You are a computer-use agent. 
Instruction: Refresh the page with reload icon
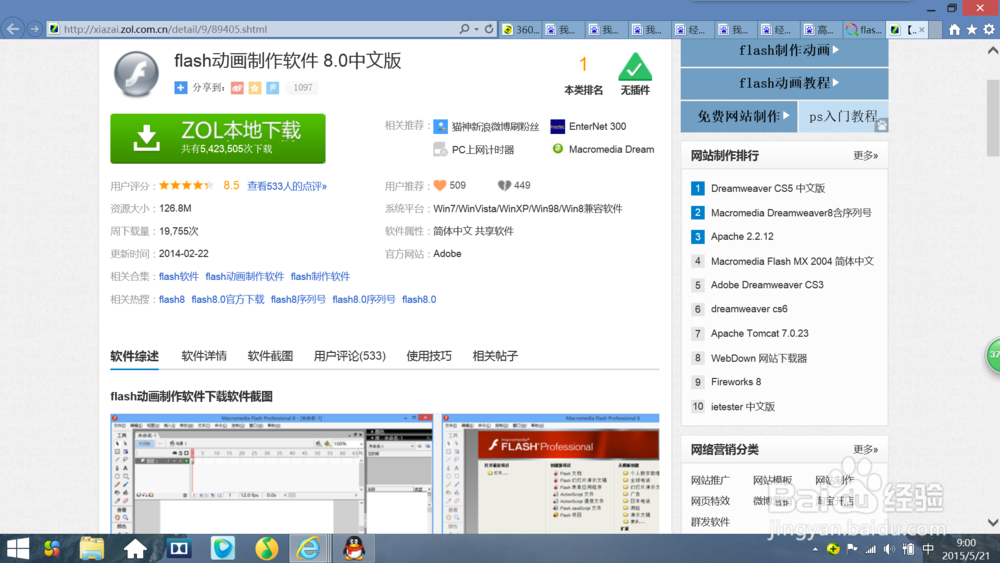click(489, 29)
